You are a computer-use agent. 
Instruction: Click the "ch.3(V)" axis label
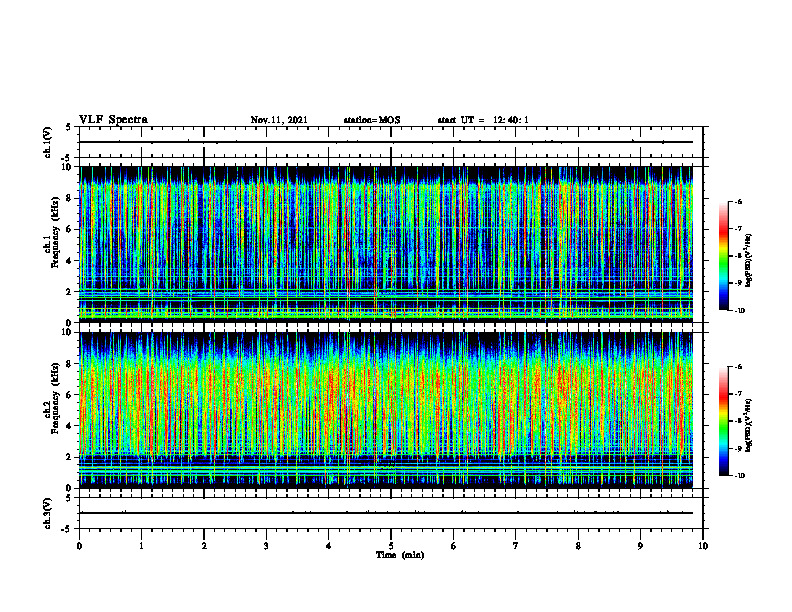(x=47, y=513)
